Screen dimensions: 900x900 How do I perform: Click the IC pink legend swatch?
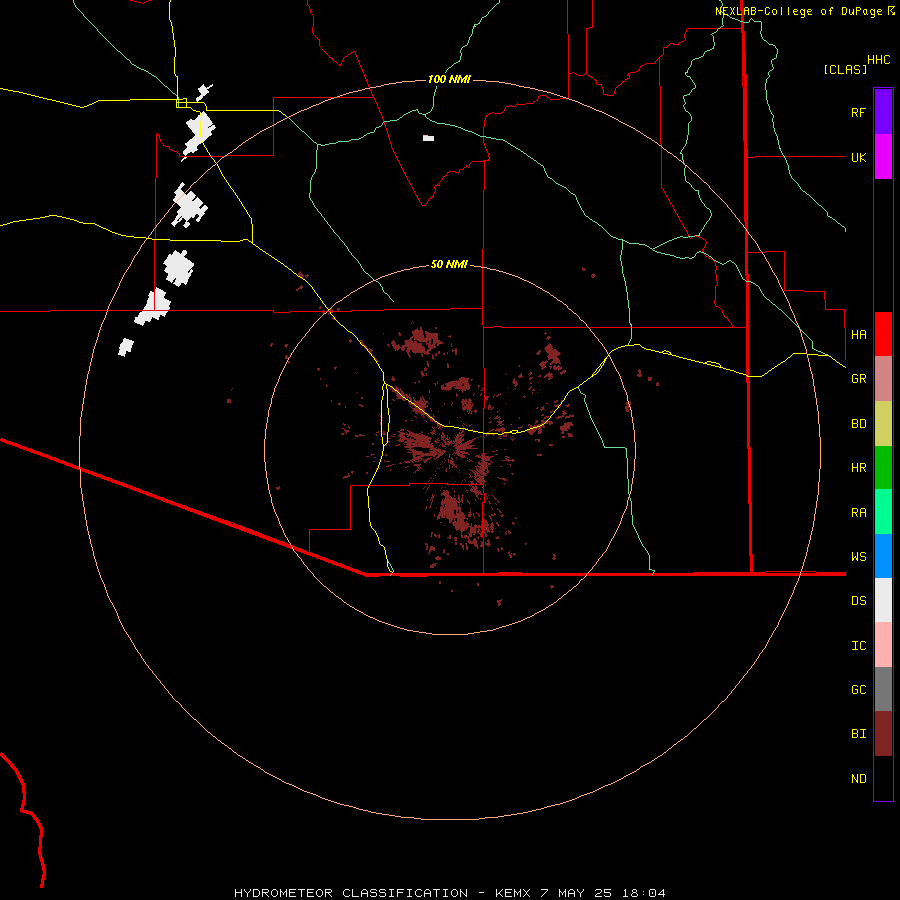point(883,645)
